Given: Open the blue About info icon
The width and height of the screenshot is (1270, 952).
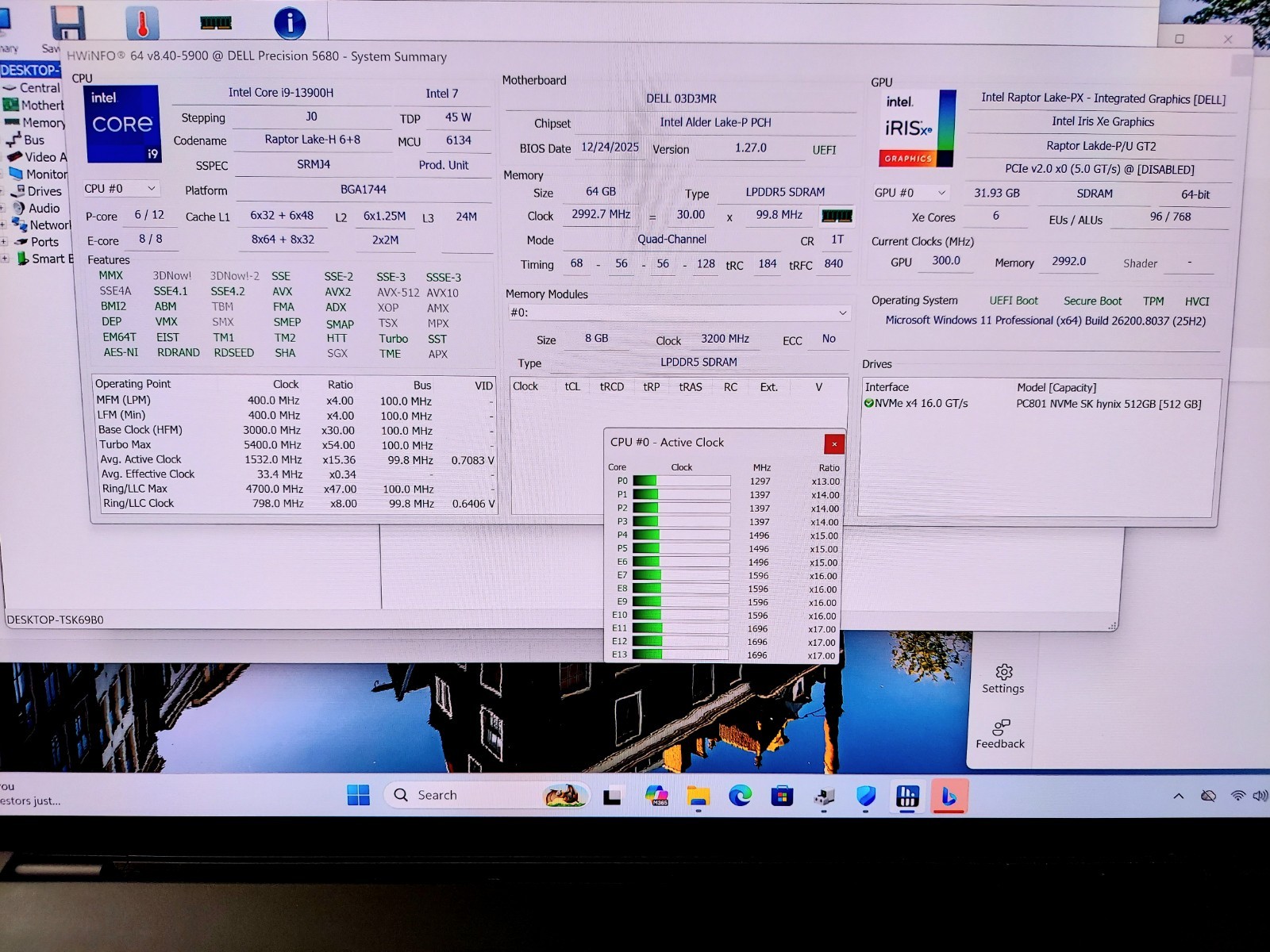Looking at the screenshot, I should click(x=290, y=23).
